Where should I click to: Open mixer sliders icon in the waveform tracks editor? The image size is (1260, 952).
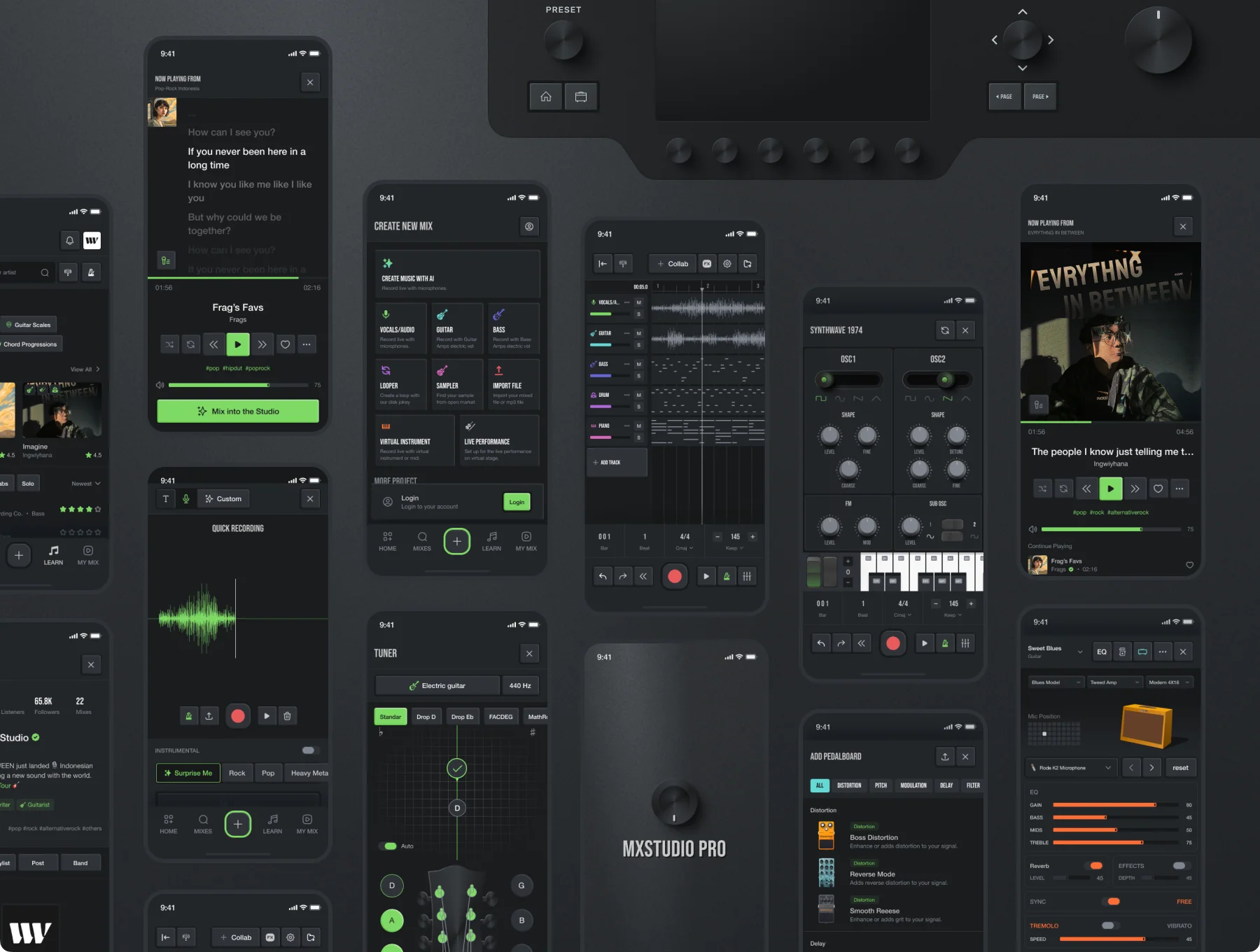click(747, 576)
